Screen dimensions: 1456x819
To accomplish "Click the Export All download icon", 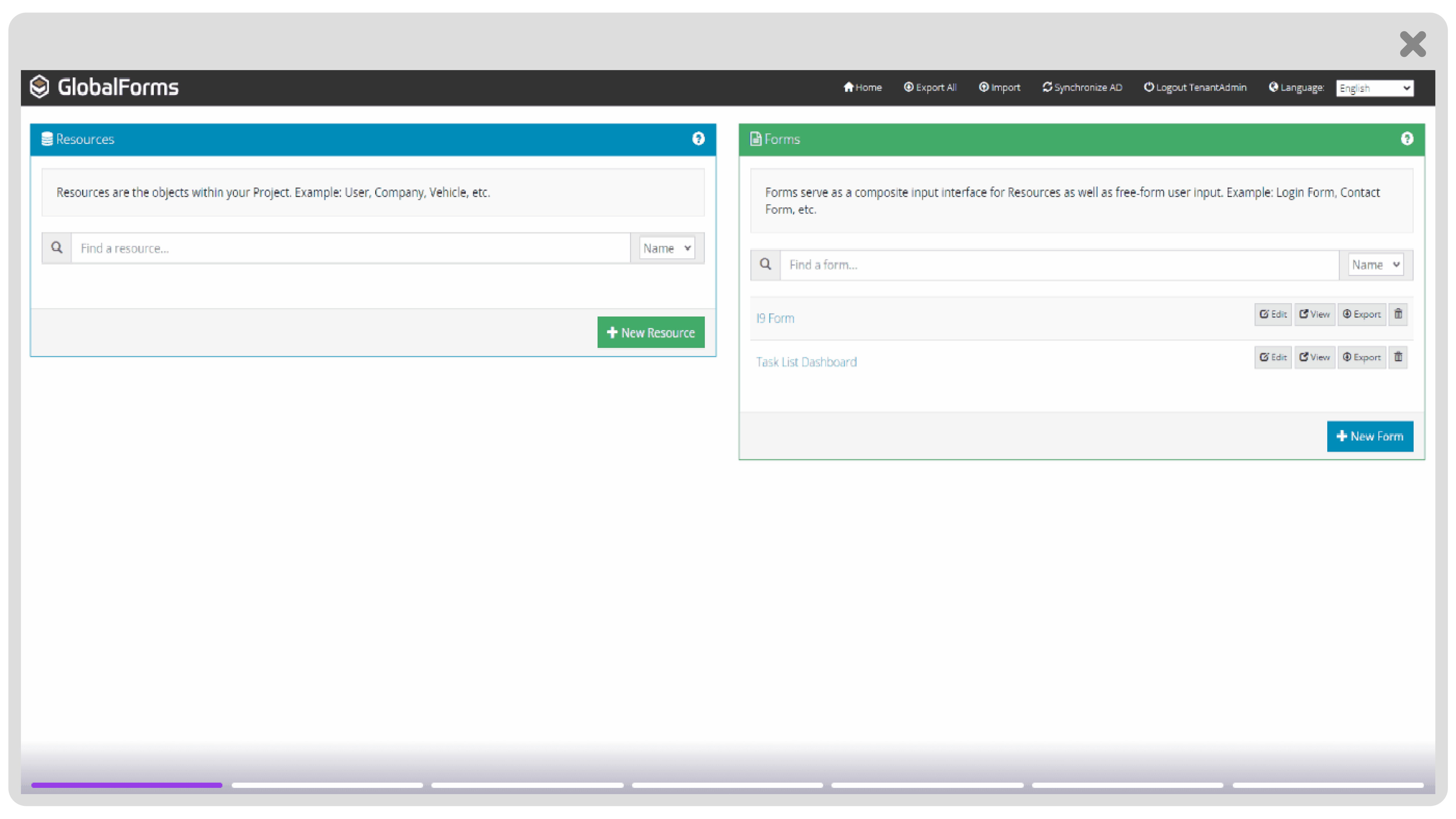I will [908, 87].
